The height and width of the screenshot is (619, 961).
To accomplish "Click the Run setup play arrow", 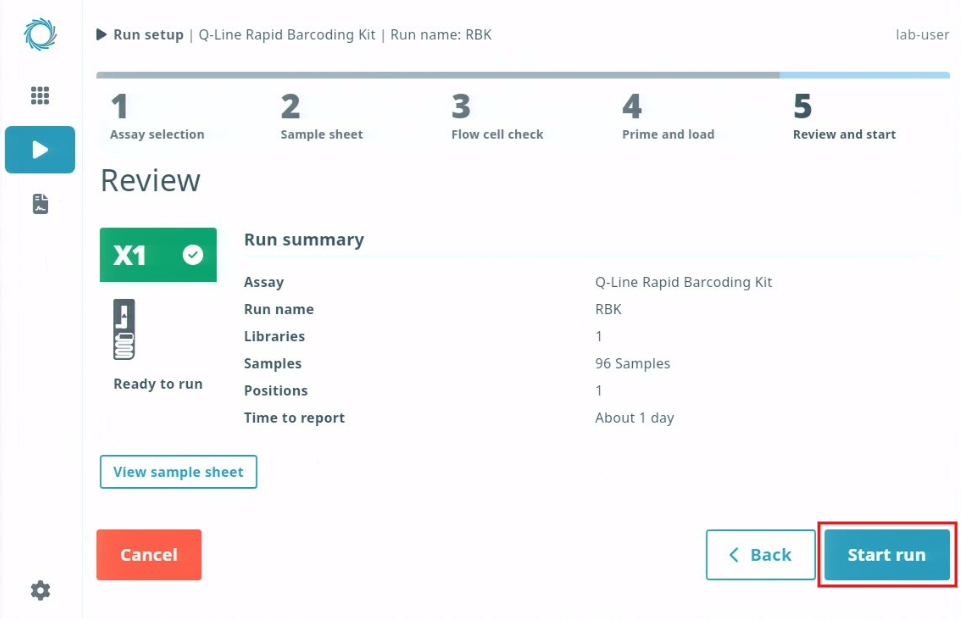I will point(101,34).
